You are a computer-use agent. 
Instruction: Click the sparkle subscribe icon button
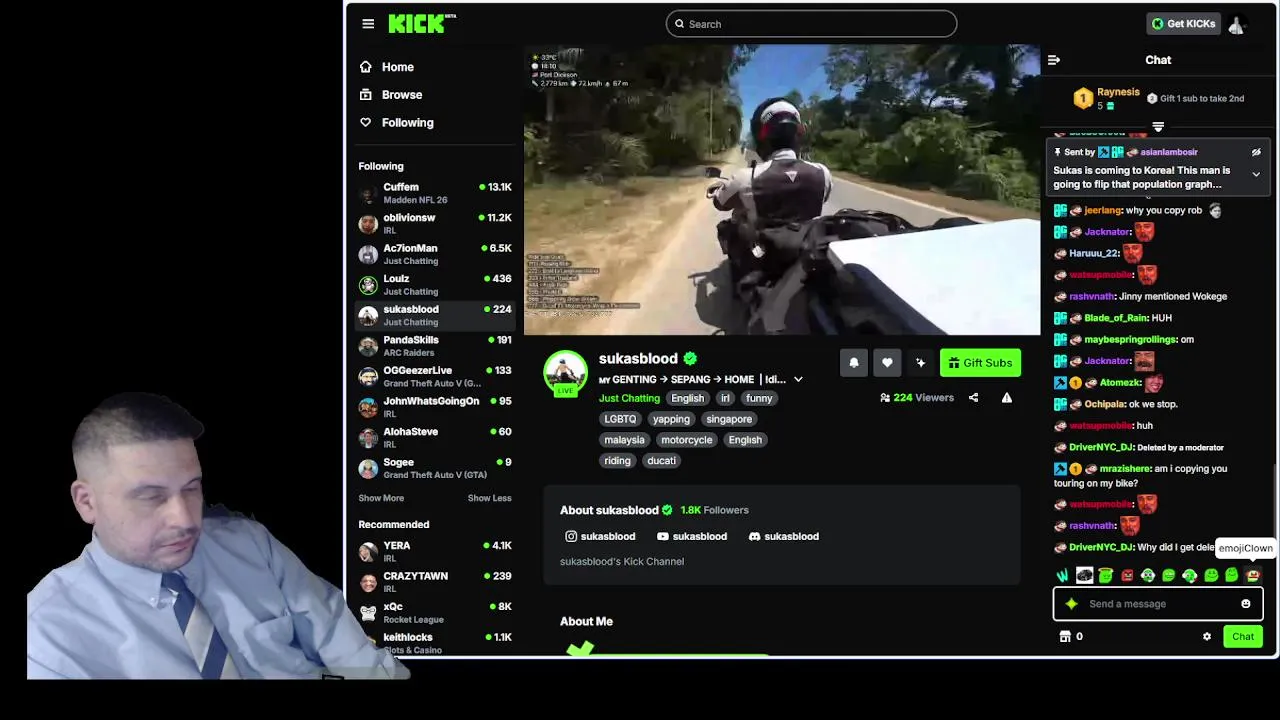[920, 363]
